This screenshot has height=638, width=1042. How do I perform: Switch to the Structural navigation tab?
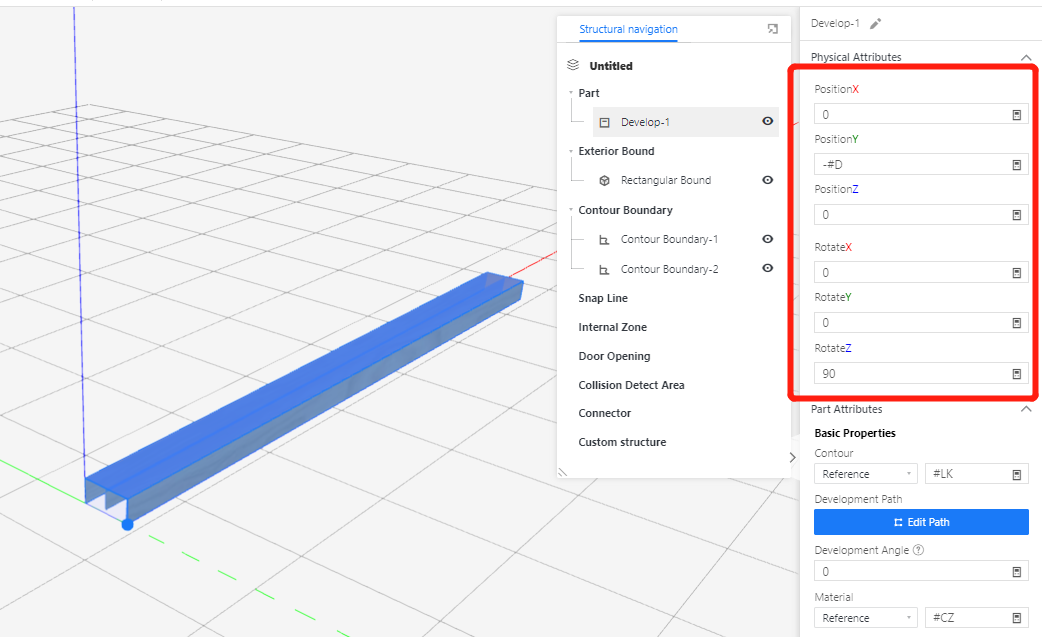click(x=628, y=30)
